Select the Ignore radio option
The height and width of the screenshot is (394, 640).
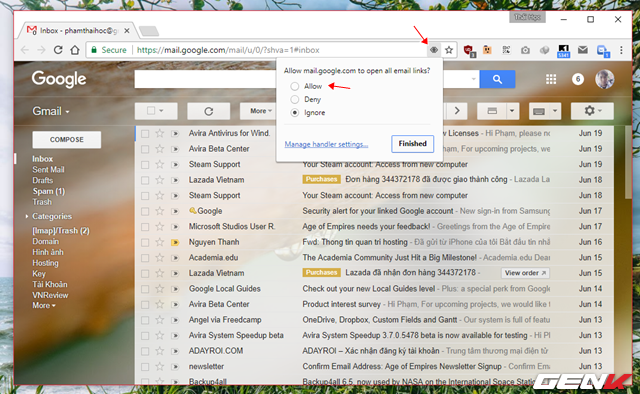(295, 113)
